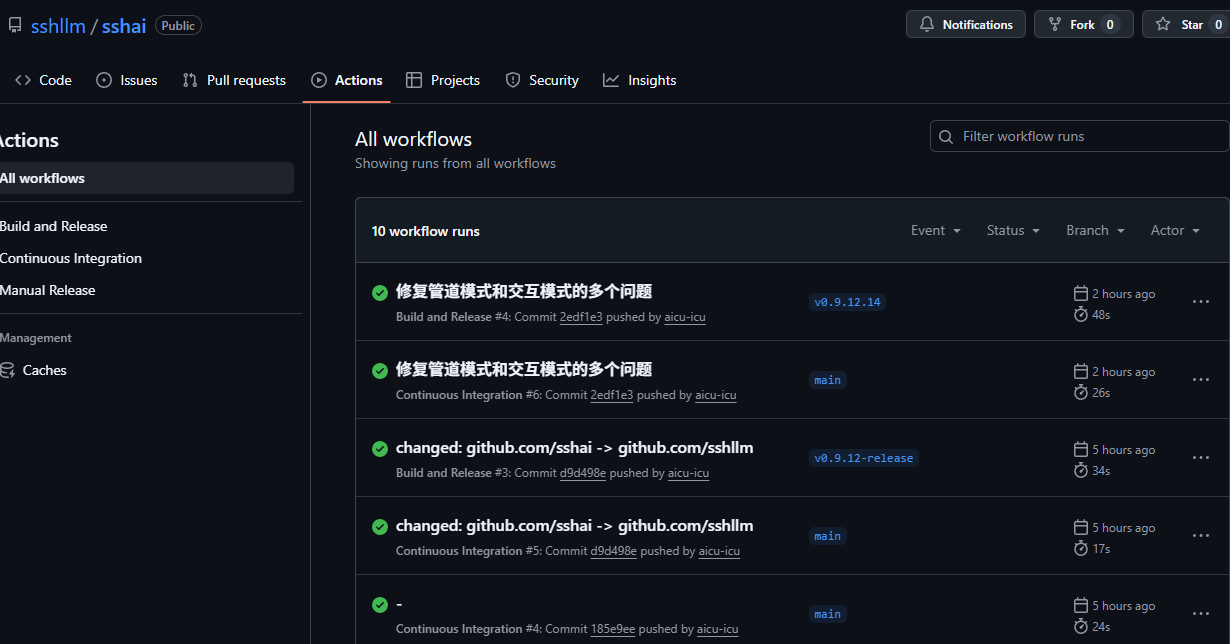Open the Status filter dropdown
1230x644 pixels.
(1013, 230)
